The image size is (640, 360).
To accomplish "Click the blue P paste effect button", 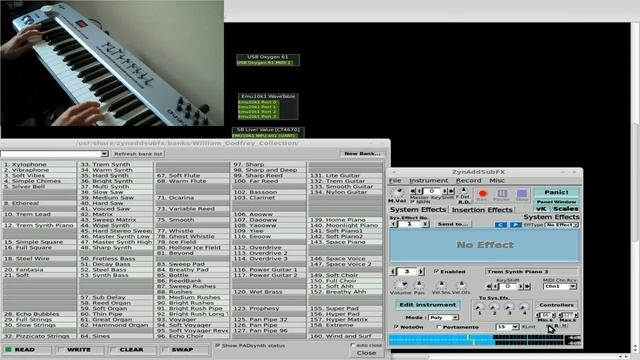I will [x=515, y=225].
